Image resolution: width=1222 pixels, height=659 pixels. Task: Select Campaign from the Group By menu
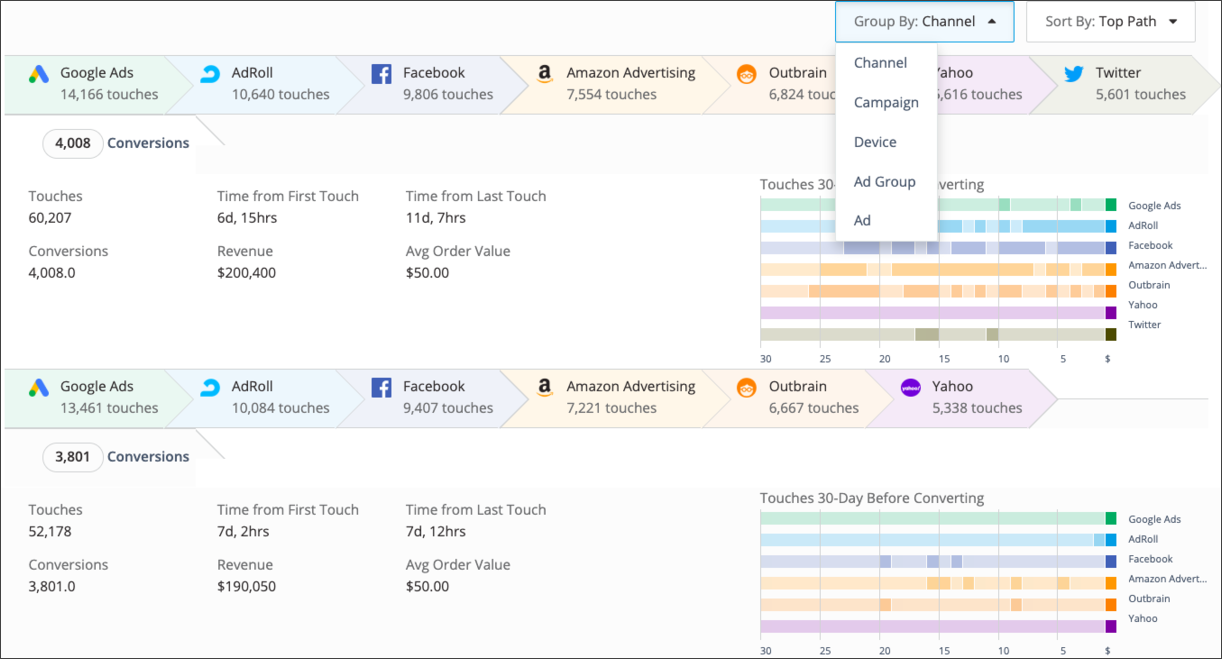point(886,102)
